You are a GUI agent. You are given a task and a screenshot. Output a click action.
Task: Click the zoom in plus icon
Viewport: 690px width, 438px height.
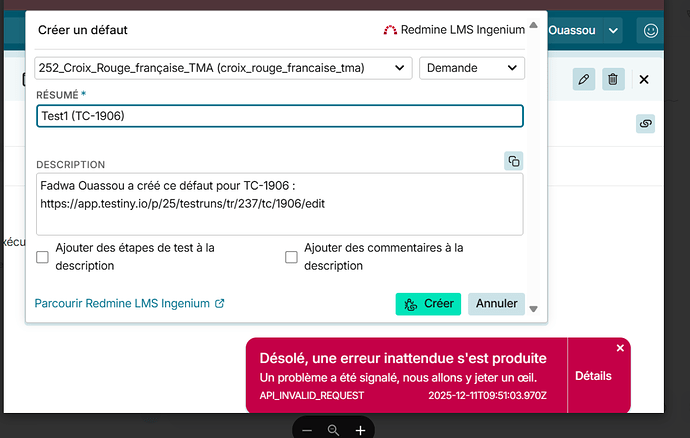pyautogui.click(x=360, y=429)
